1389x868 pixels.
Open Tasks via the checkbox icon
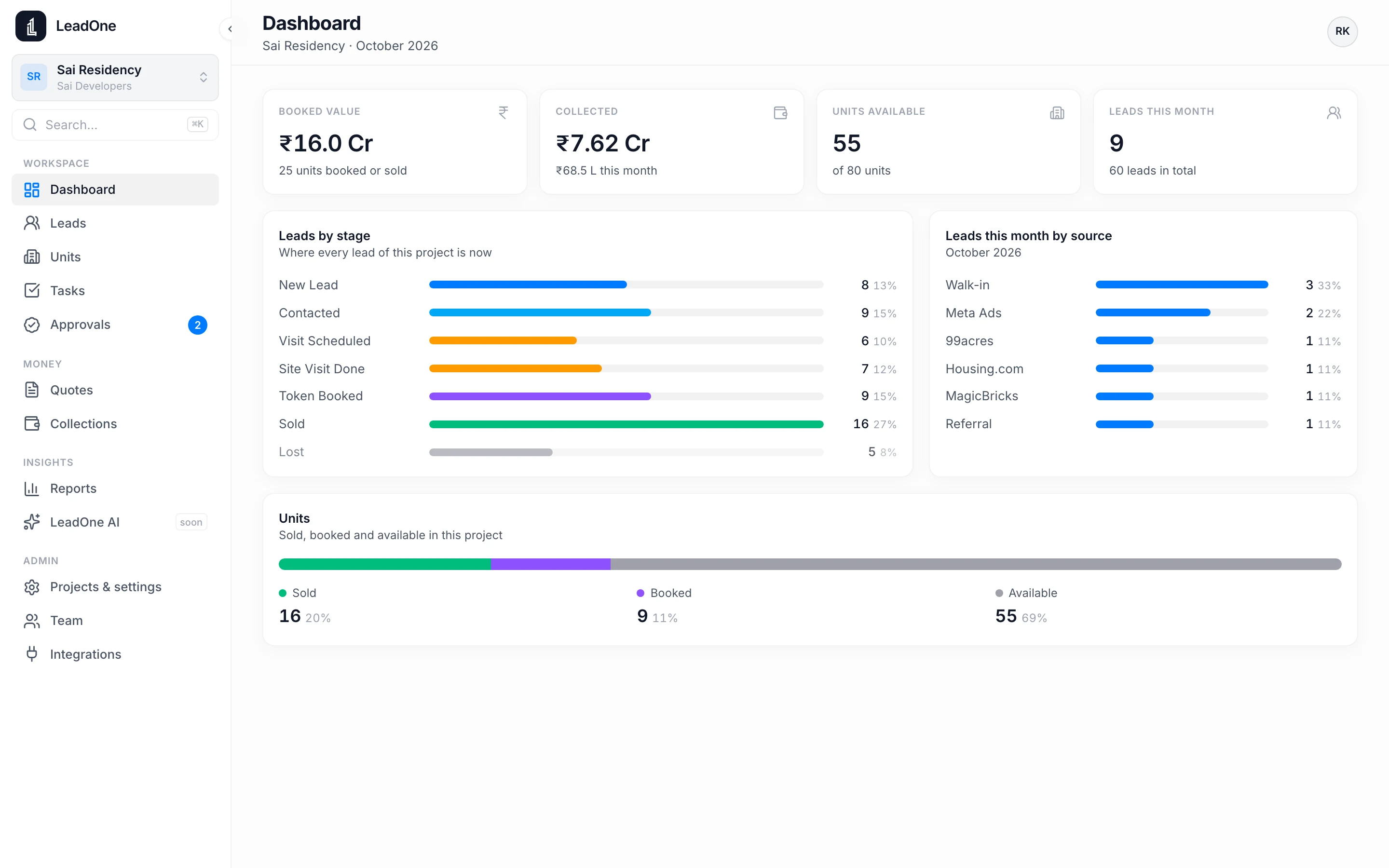(x=31, y=290)
